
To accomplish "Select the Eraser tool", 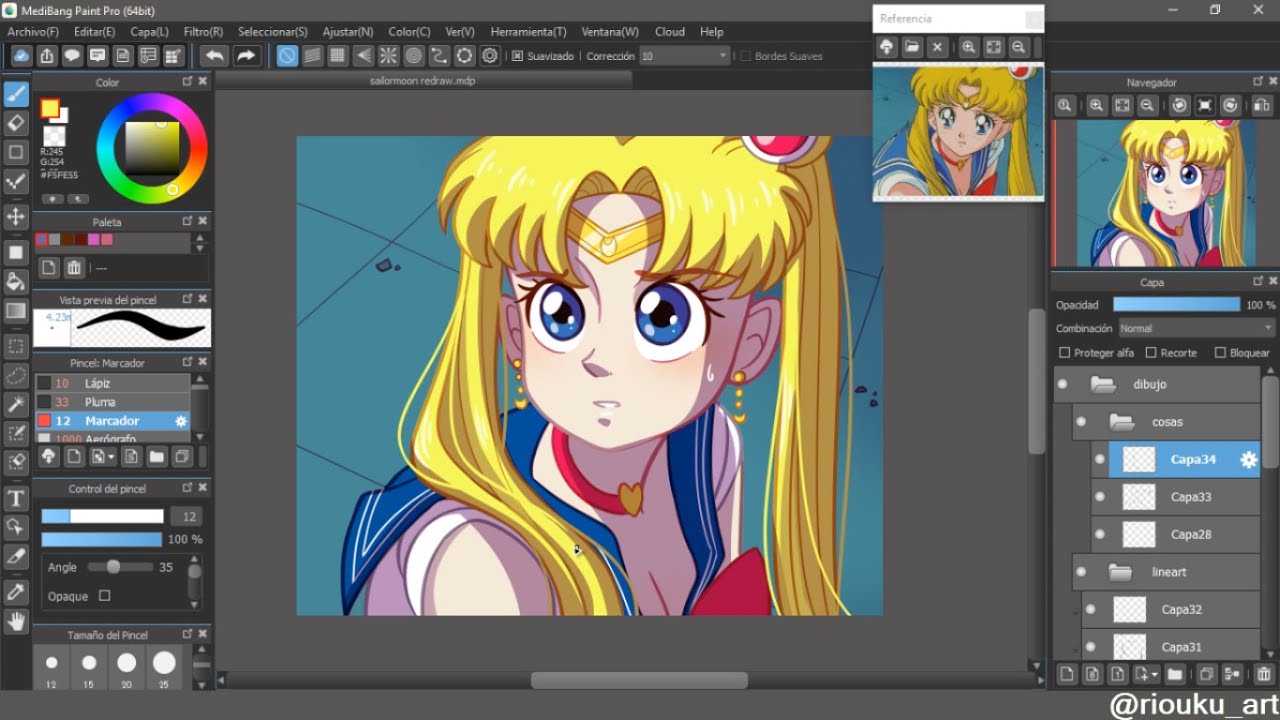I will point(16,123).
